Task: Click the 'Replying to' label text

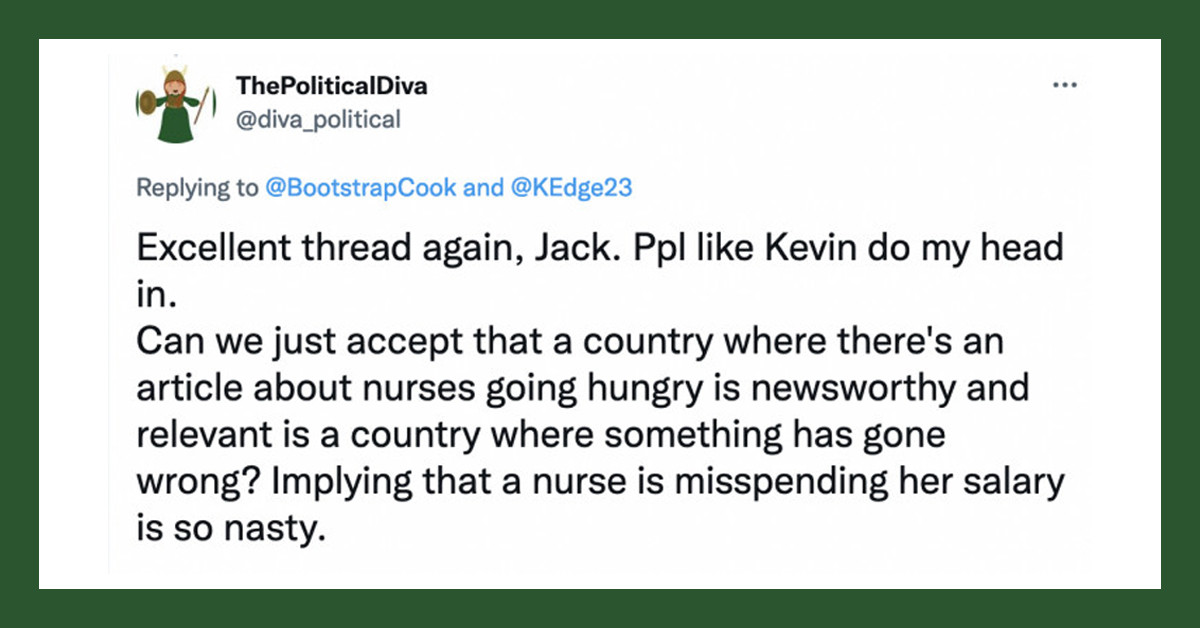Action: tap(200, 187)
